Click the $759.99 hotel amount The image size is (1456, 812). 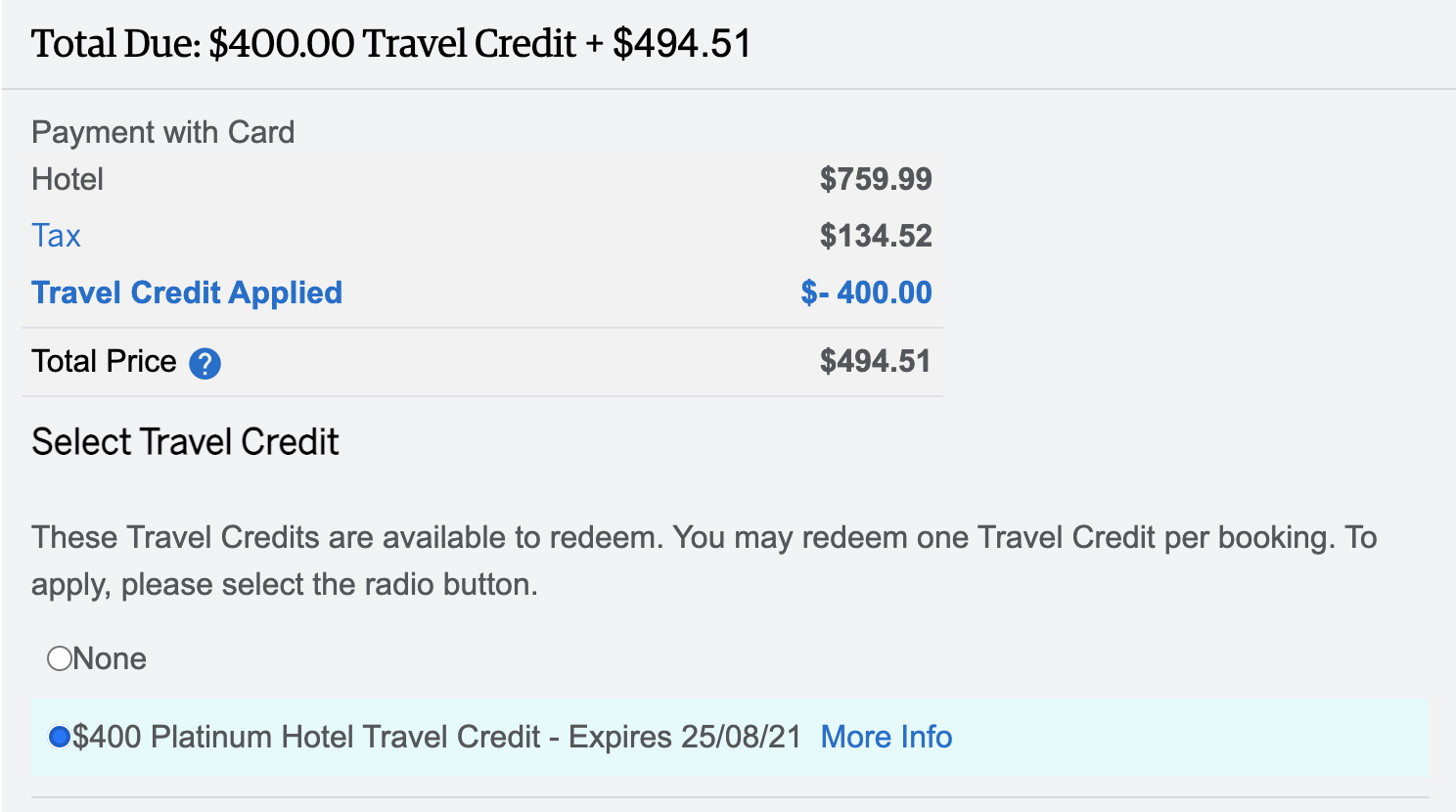876,179
